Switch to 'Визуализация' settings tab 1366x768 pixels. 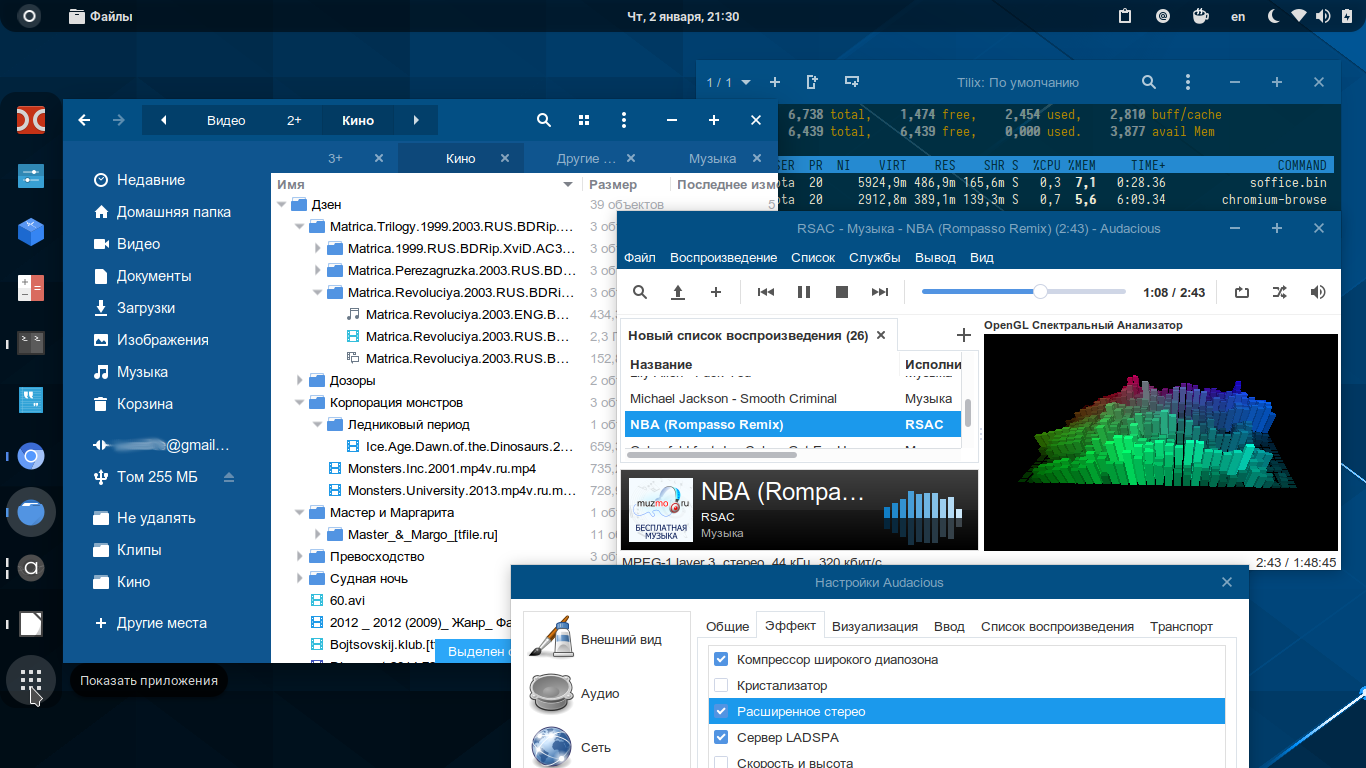[875, 626]
